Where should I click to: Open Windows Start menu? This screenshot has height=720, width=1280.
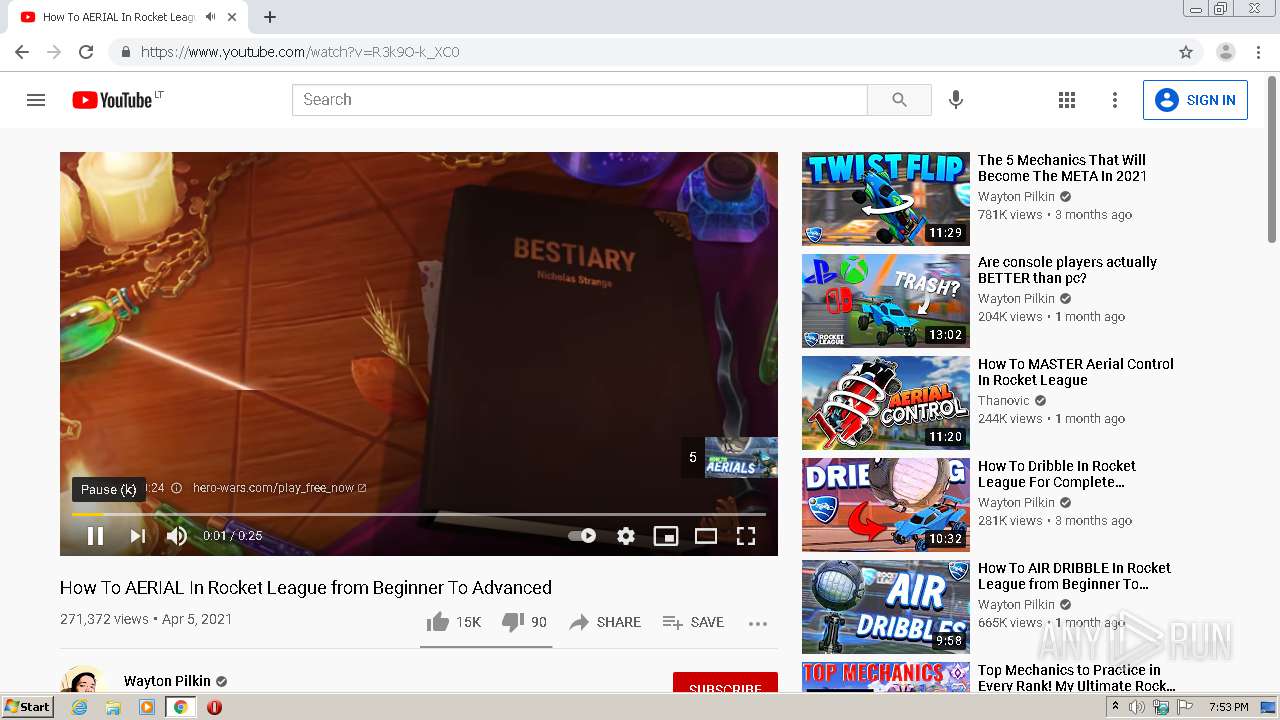point(28,707)
